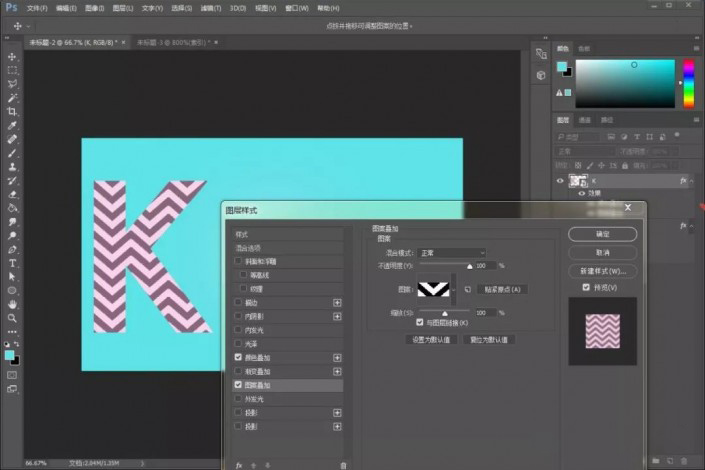705x470 pixels.
Task: Toggle the 预览(V) preview checkbox
Action: (586, 287)
